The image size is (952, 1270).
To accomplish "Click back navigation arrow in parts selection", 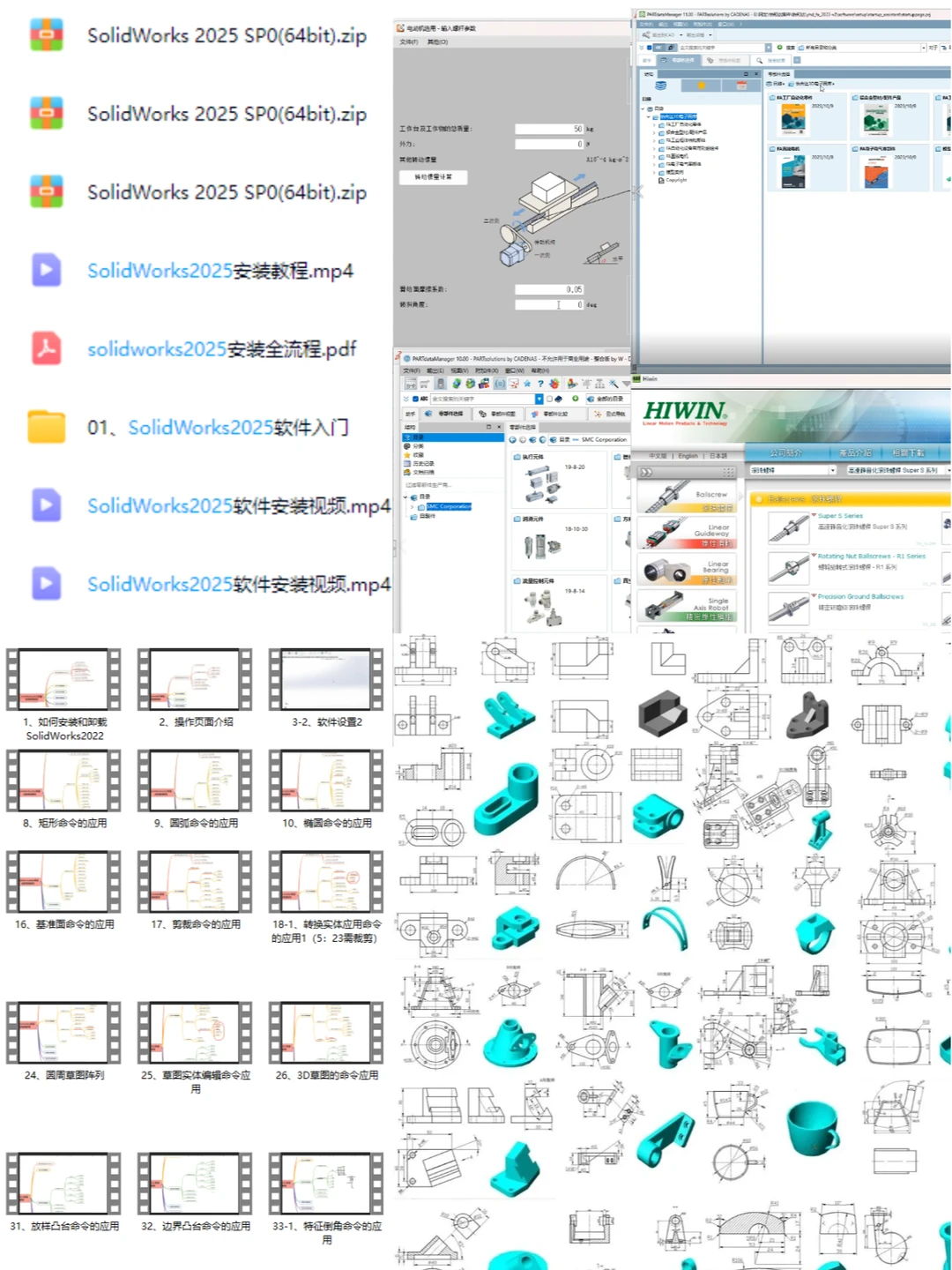I will 513,439.
